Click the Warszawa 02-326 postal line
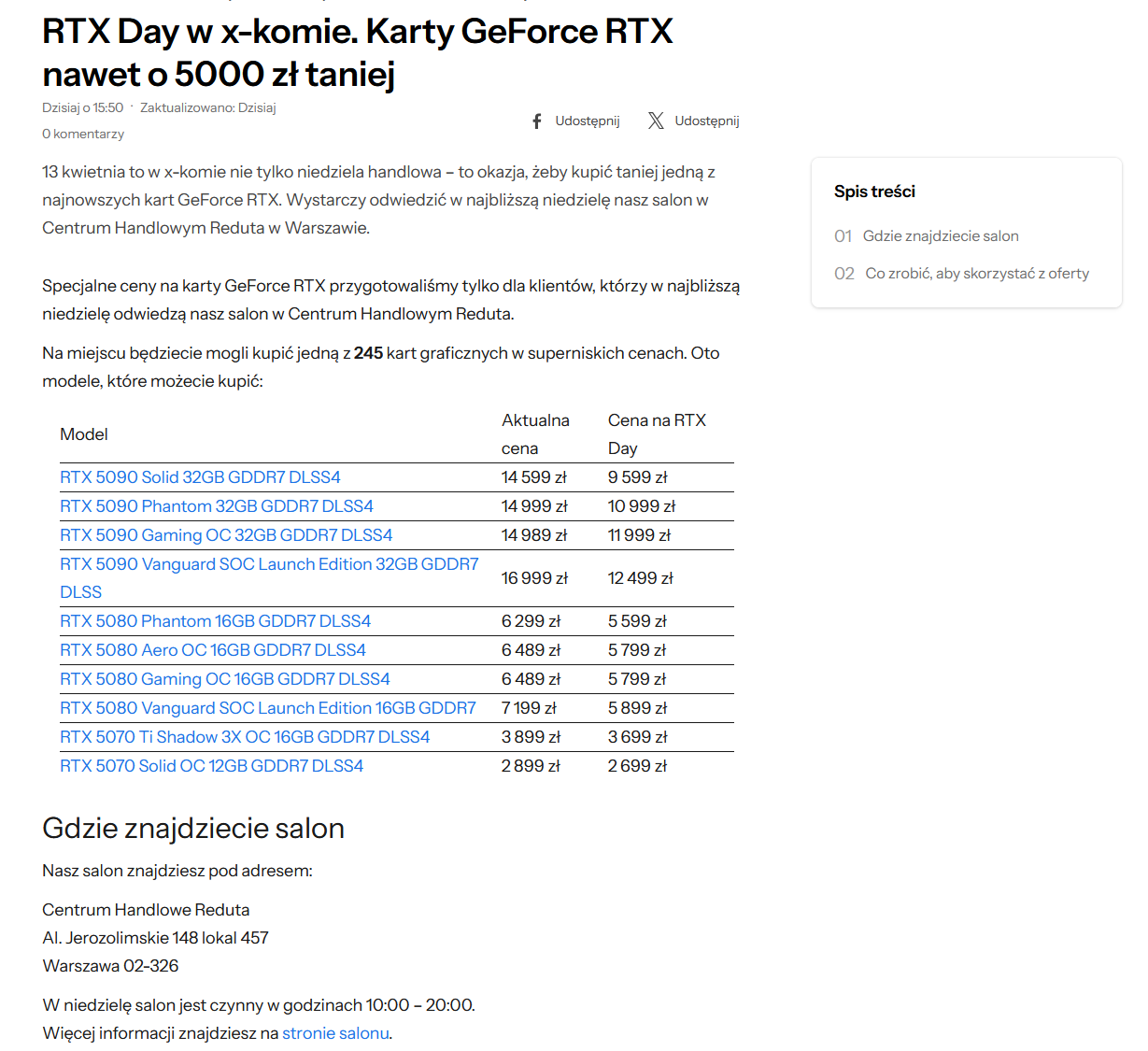 click(110, 966)
